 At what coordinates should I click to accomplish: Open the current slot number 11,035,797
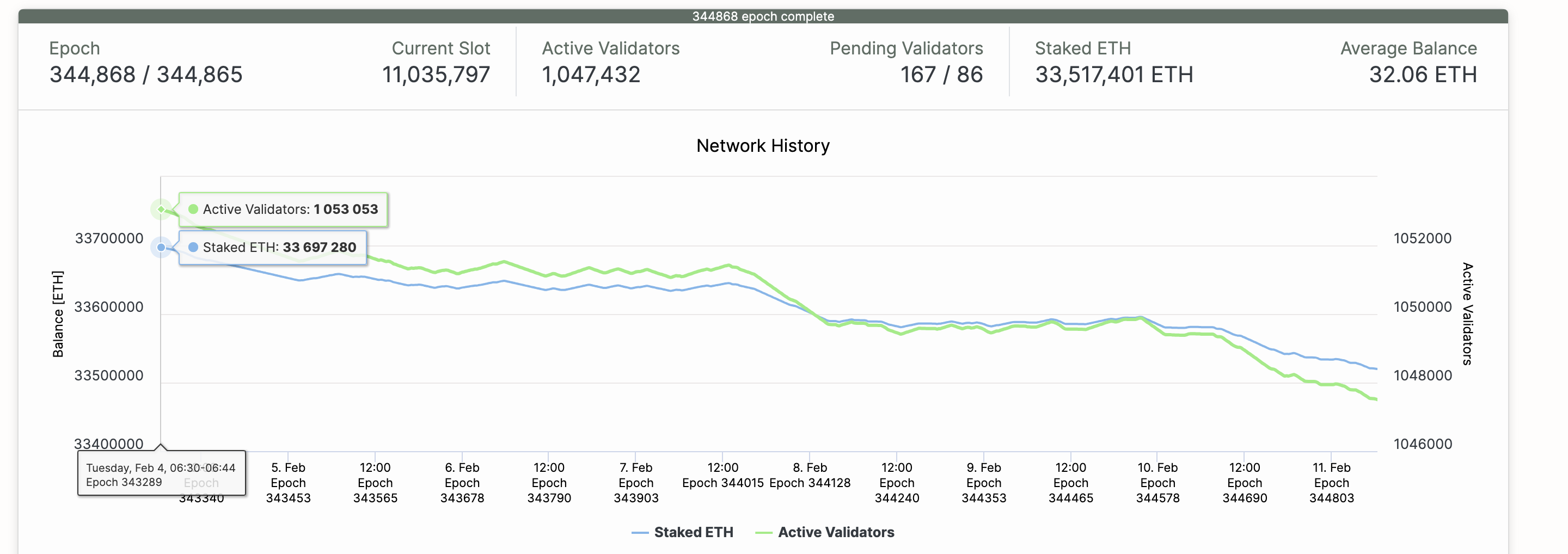[436, 75]
